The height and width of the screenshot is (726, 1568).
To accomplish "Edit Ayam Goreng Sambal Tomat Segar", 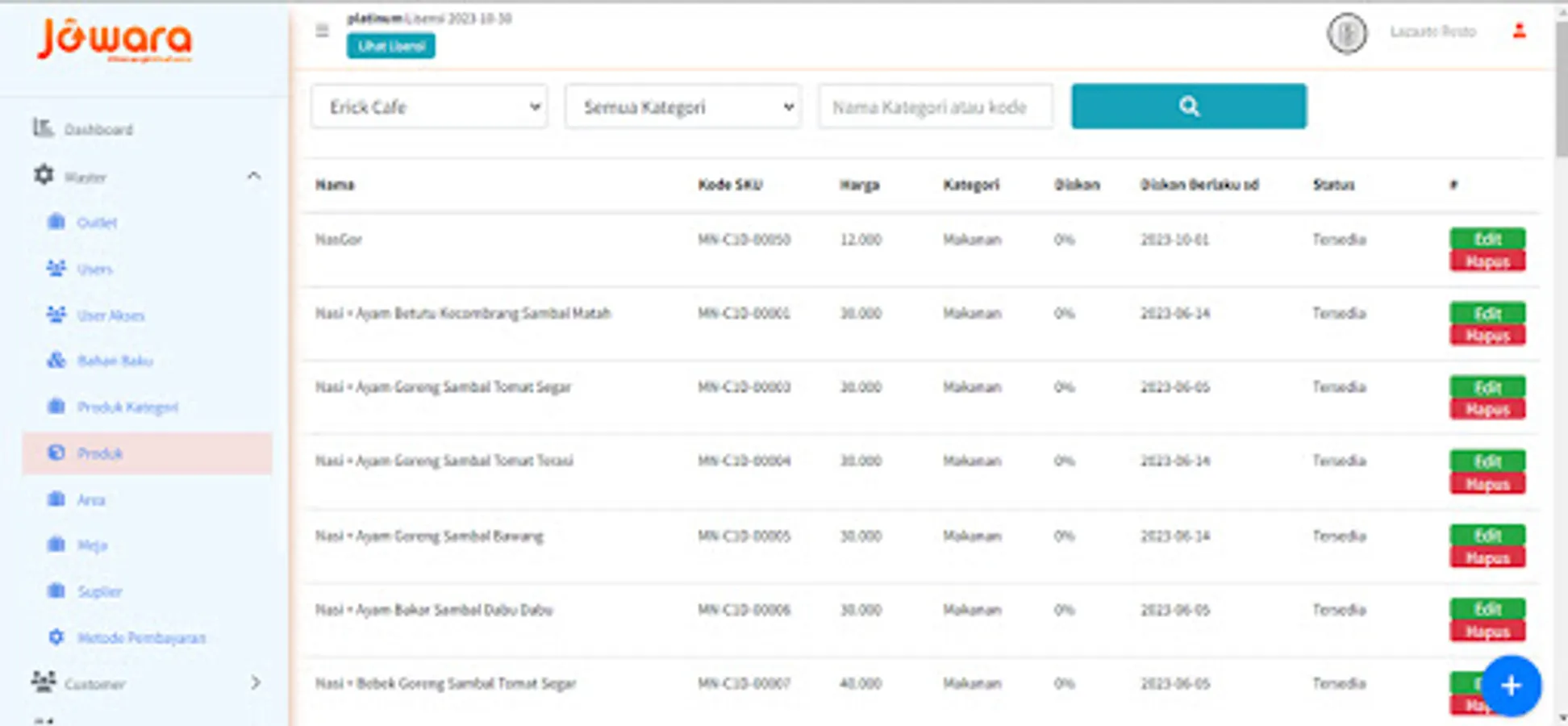I will point(1487,387).
